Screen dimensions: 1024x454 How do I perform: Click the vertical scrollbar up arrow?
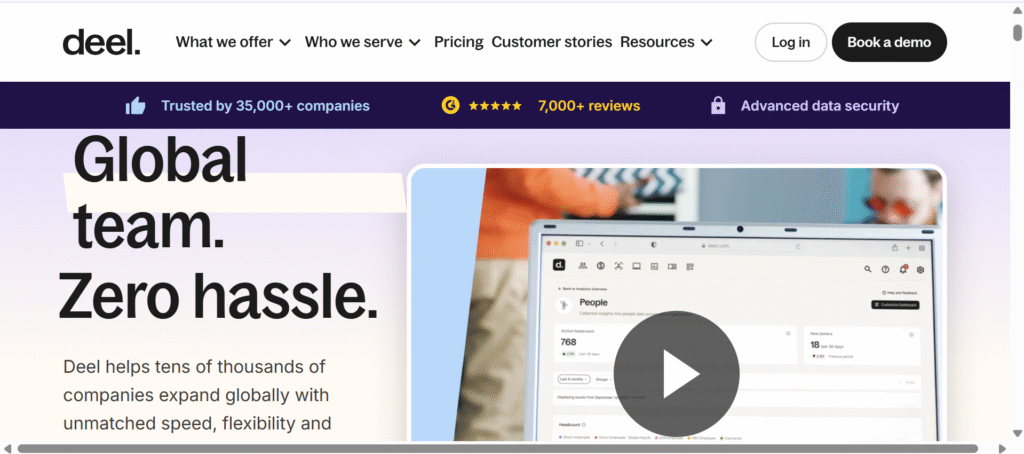[1016, 9]
